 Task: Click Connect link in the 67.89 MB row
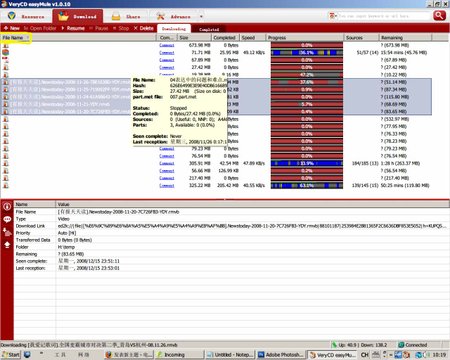pos(167,60)
